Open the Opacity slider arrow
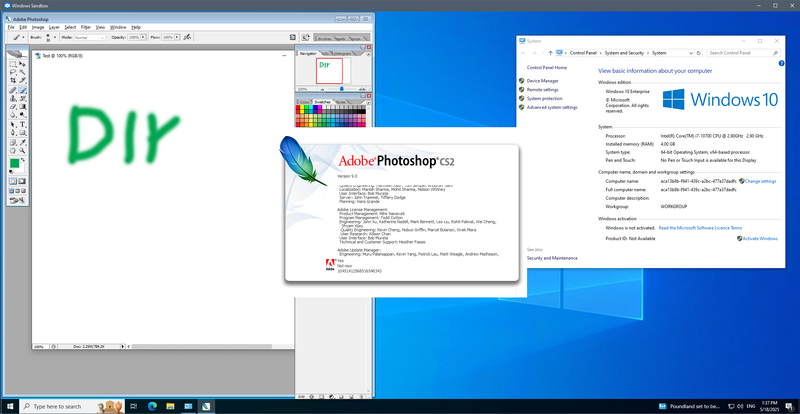 pyautogui.click(x=143, y=37)
